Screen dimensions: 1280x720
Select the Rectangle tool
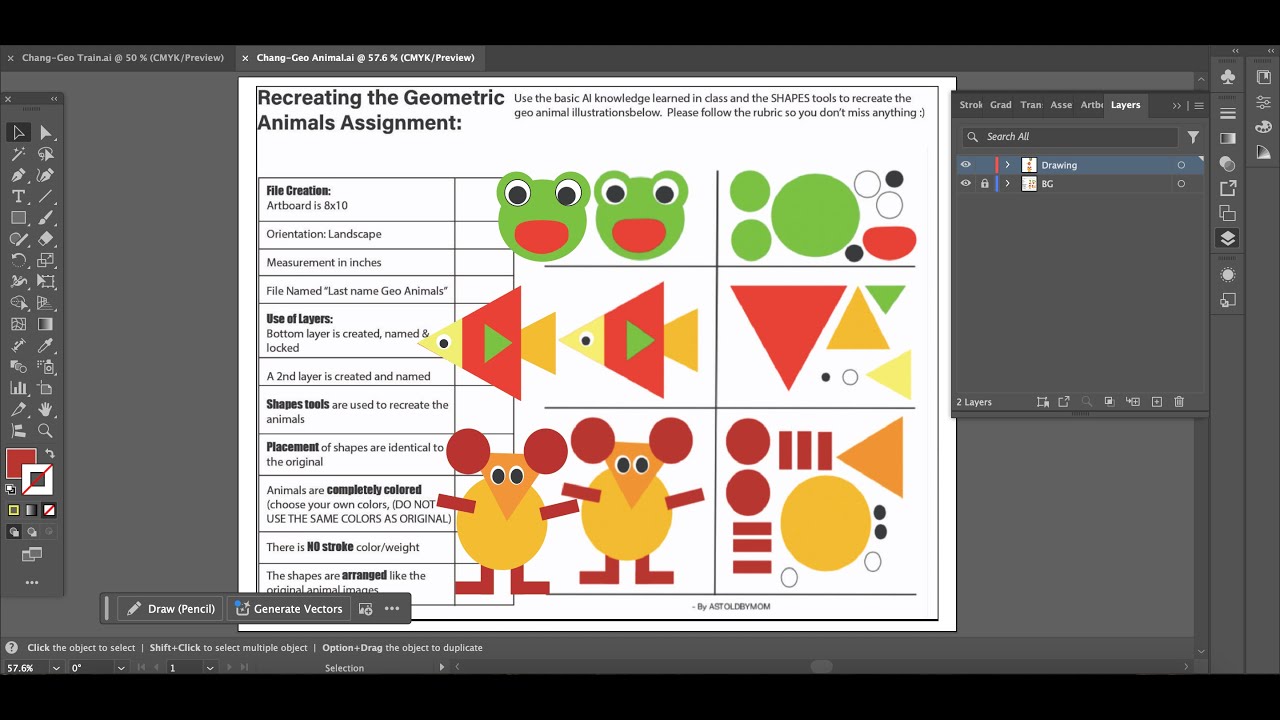18,217
